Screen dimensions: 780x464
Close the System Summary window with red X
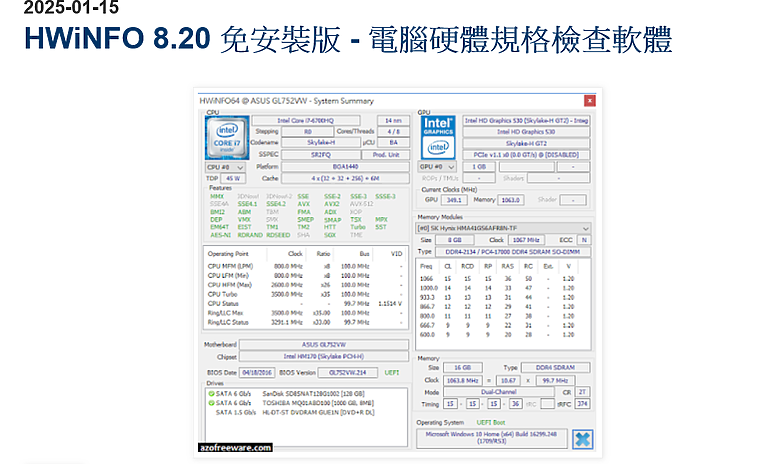(x=589, y=101)
